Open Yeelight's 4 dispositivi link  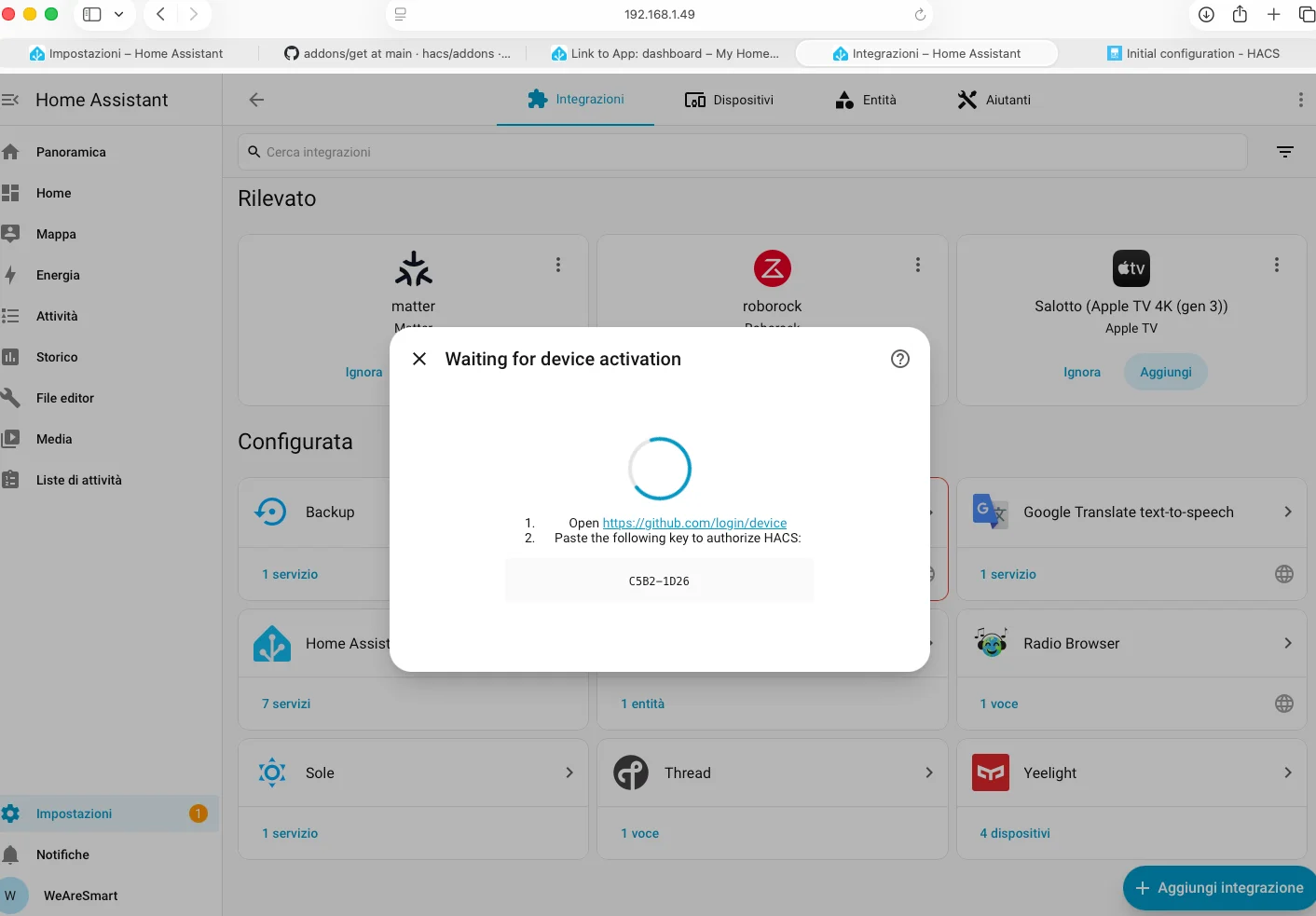pos(1015,833)
